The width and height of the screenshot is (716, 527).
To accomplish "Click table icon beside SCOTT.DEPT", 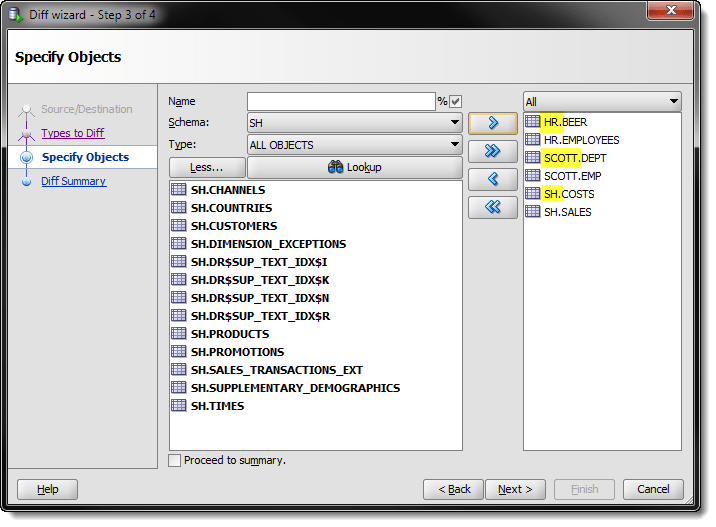I will click(x=532, y=158).
